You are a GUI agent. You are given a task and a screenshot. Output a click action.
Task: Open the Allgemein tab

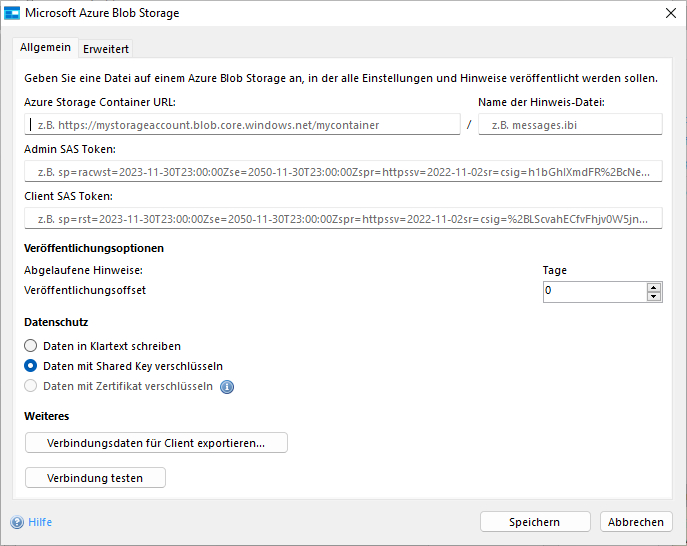pos(46,48)
